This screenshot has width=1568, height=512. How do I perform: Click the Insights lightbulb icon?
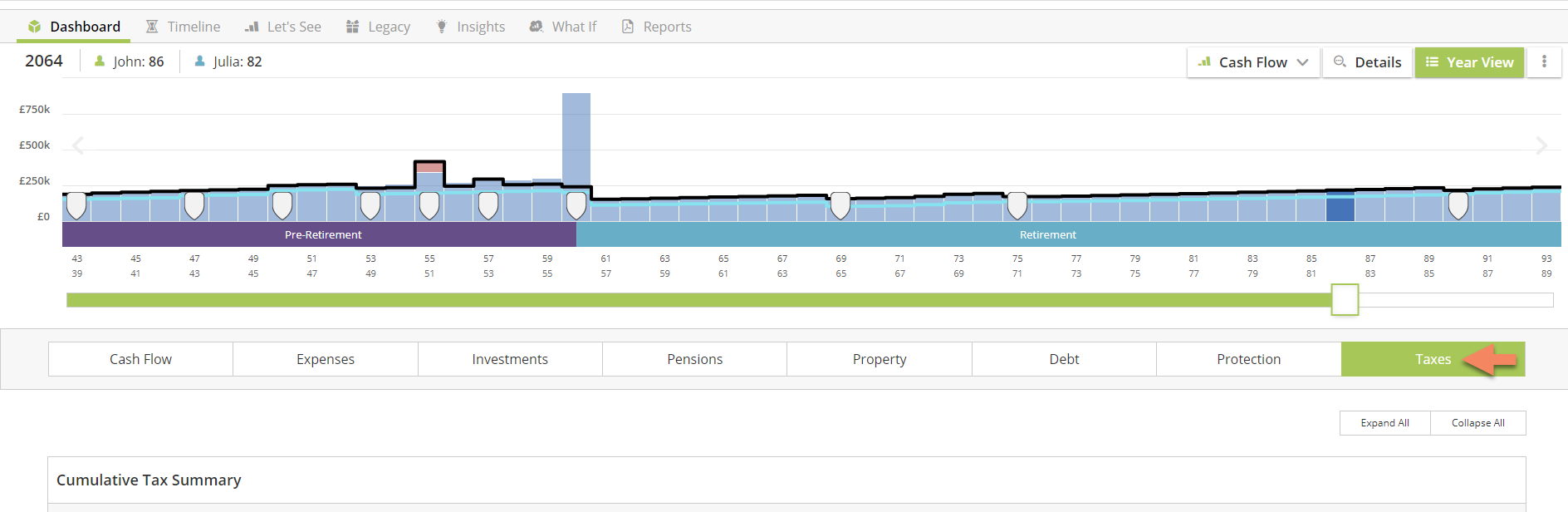[x=442, y=27]
